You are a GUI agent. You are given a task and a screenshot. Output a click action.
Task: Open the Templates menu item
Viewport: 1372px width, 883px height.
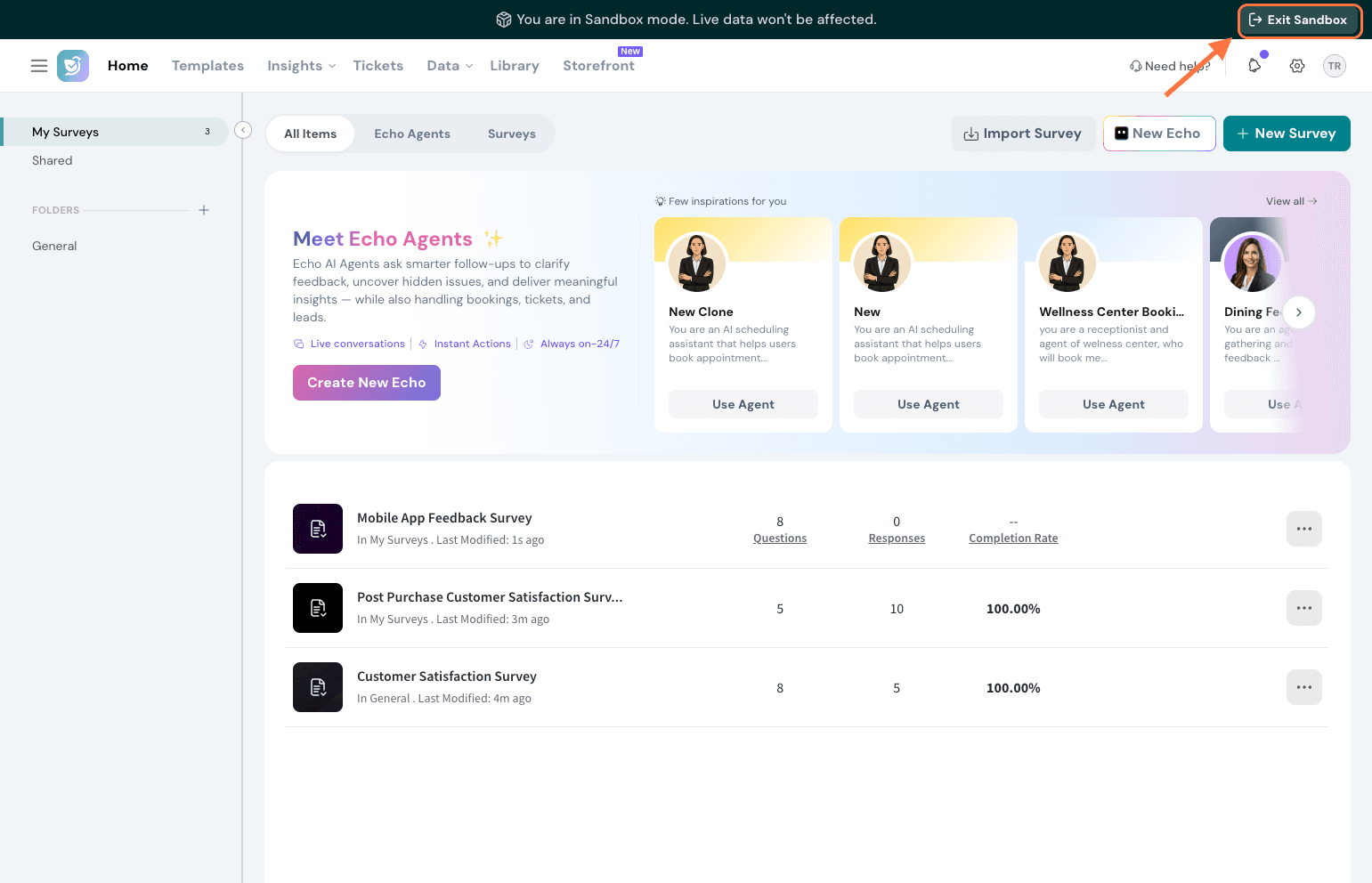tap(207, 66)
